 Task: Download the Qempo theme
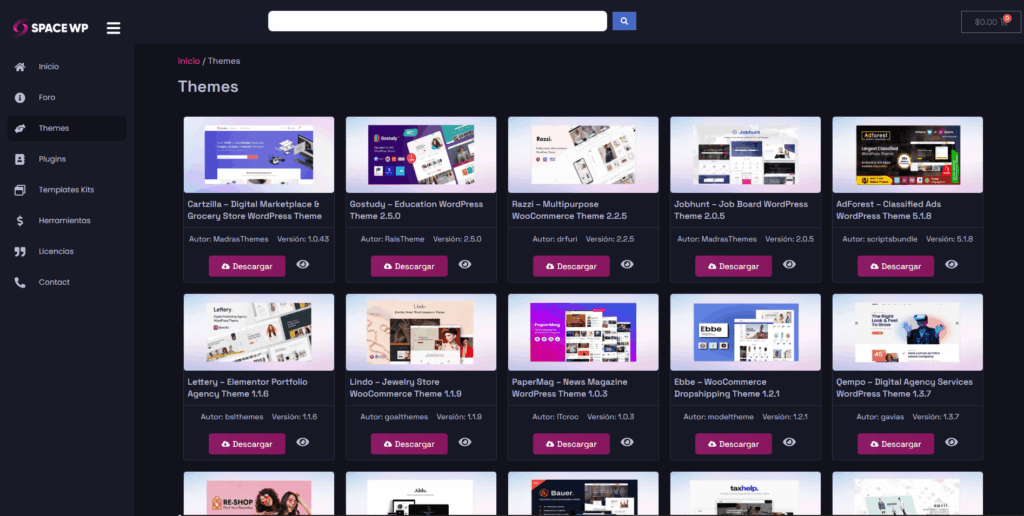(x=895, y=444)
